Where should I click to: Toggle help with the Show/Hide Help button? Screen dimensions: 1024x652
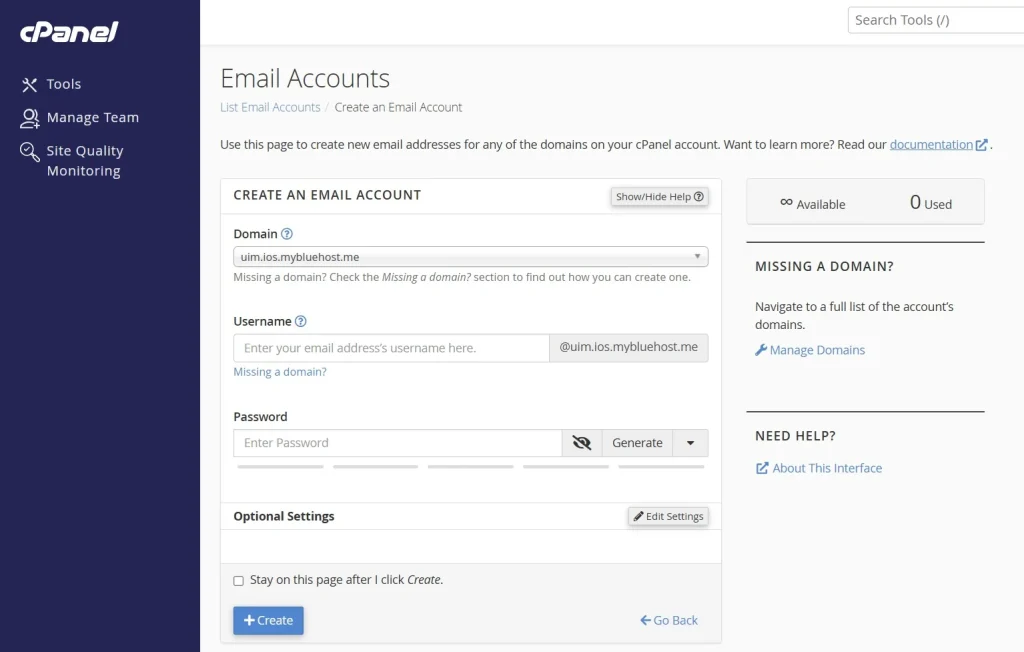pyautogui.click(x=659, y=197)
